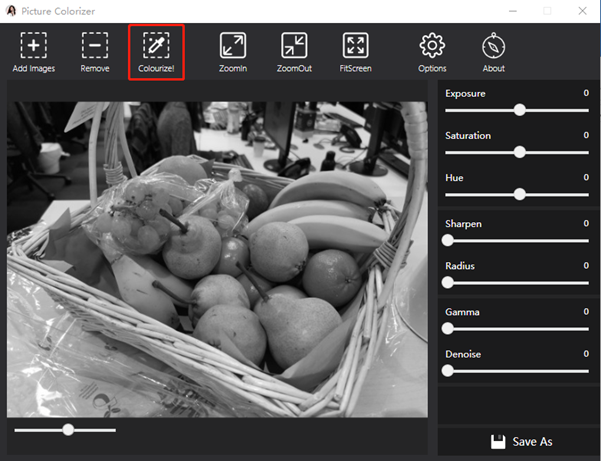Image resolution: width=601 pixels, height=461 pixels.
Task: Click the fruit basket image preview
Action: 217,259
